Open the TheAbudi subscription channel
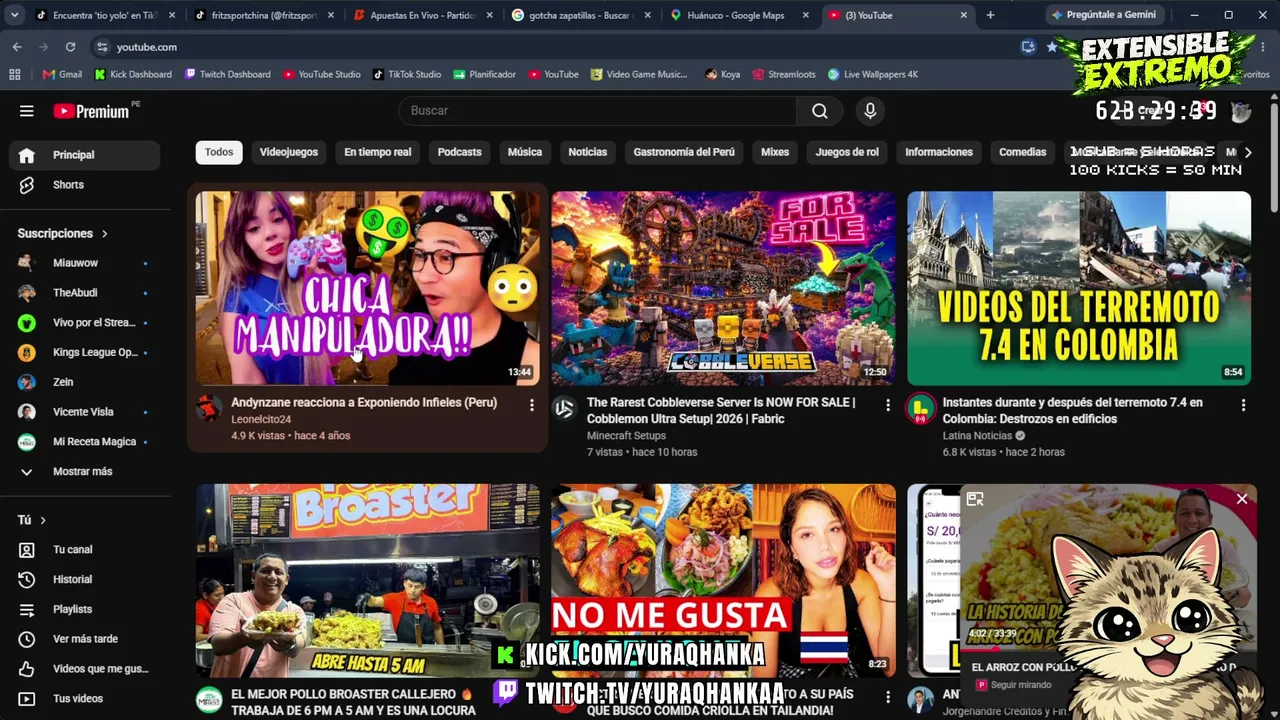Image resolution: width=1280 pixels, height=720 pixels. coord(84,293)
